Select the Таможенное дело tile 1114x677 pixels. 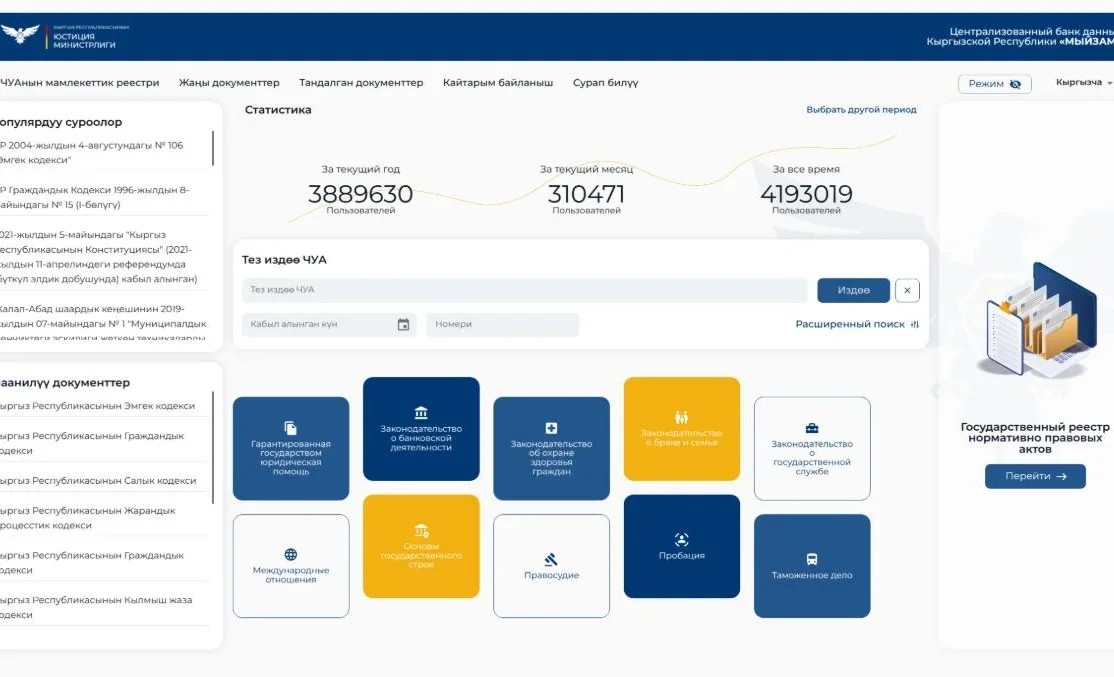812,565
